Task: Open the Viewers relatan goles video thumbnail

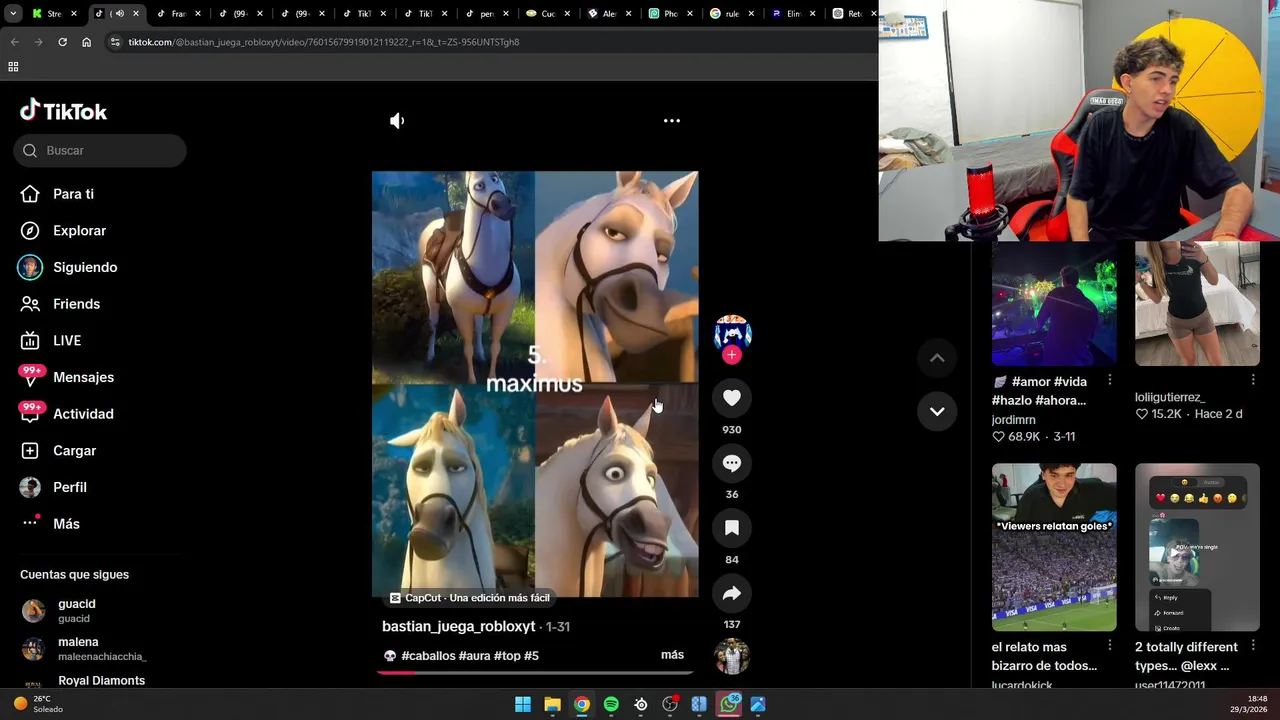Action: click(x=1054, y=547)
